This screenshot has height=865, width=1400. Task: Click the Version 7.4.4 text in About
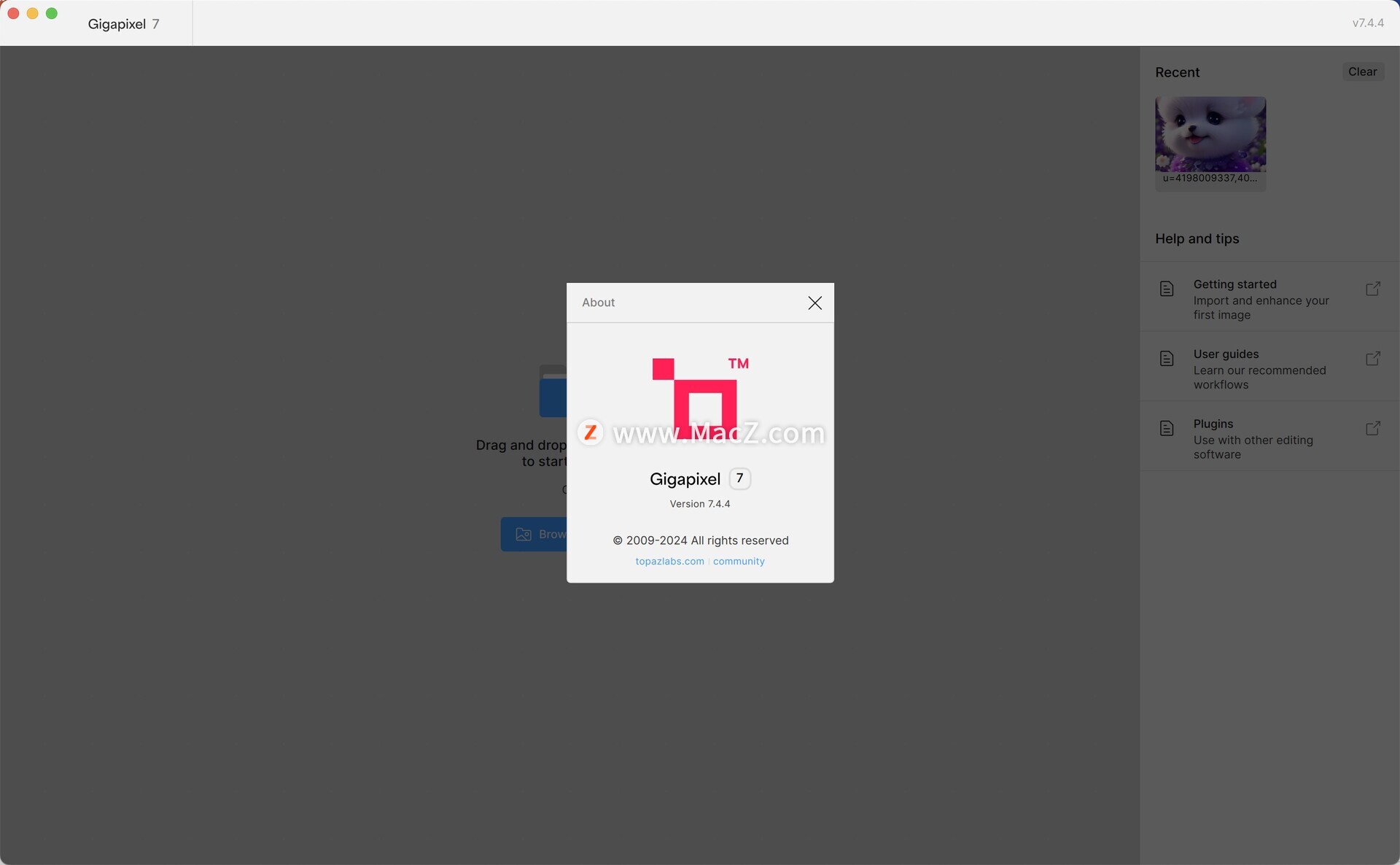(700, 504)
